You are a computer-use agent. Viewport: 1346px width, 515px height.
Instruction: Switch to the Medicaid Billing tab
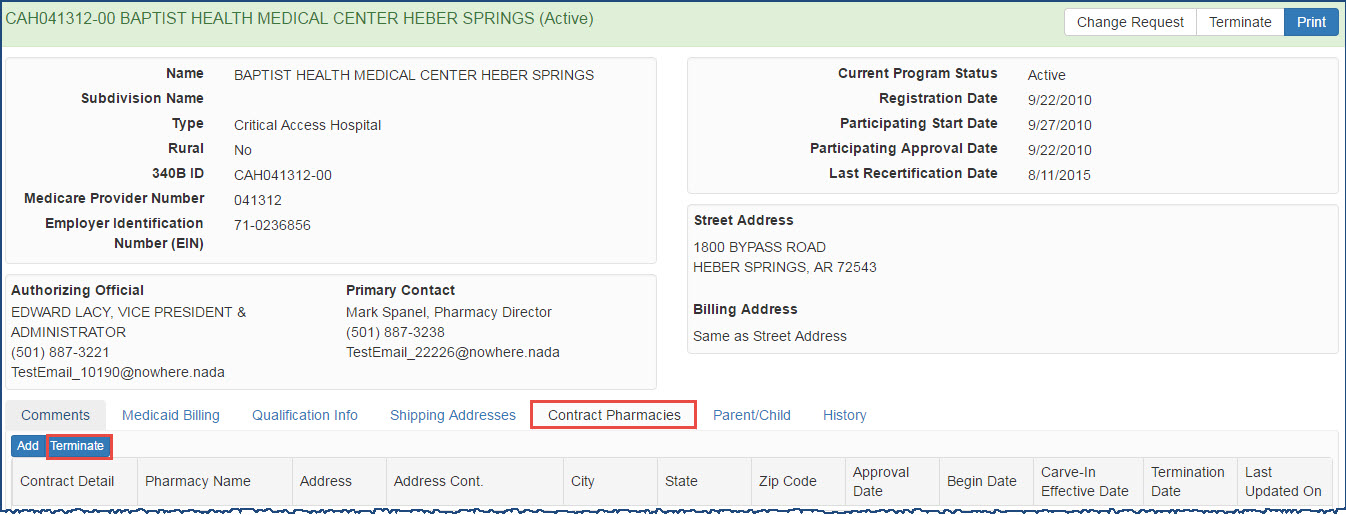pos(171,415)
